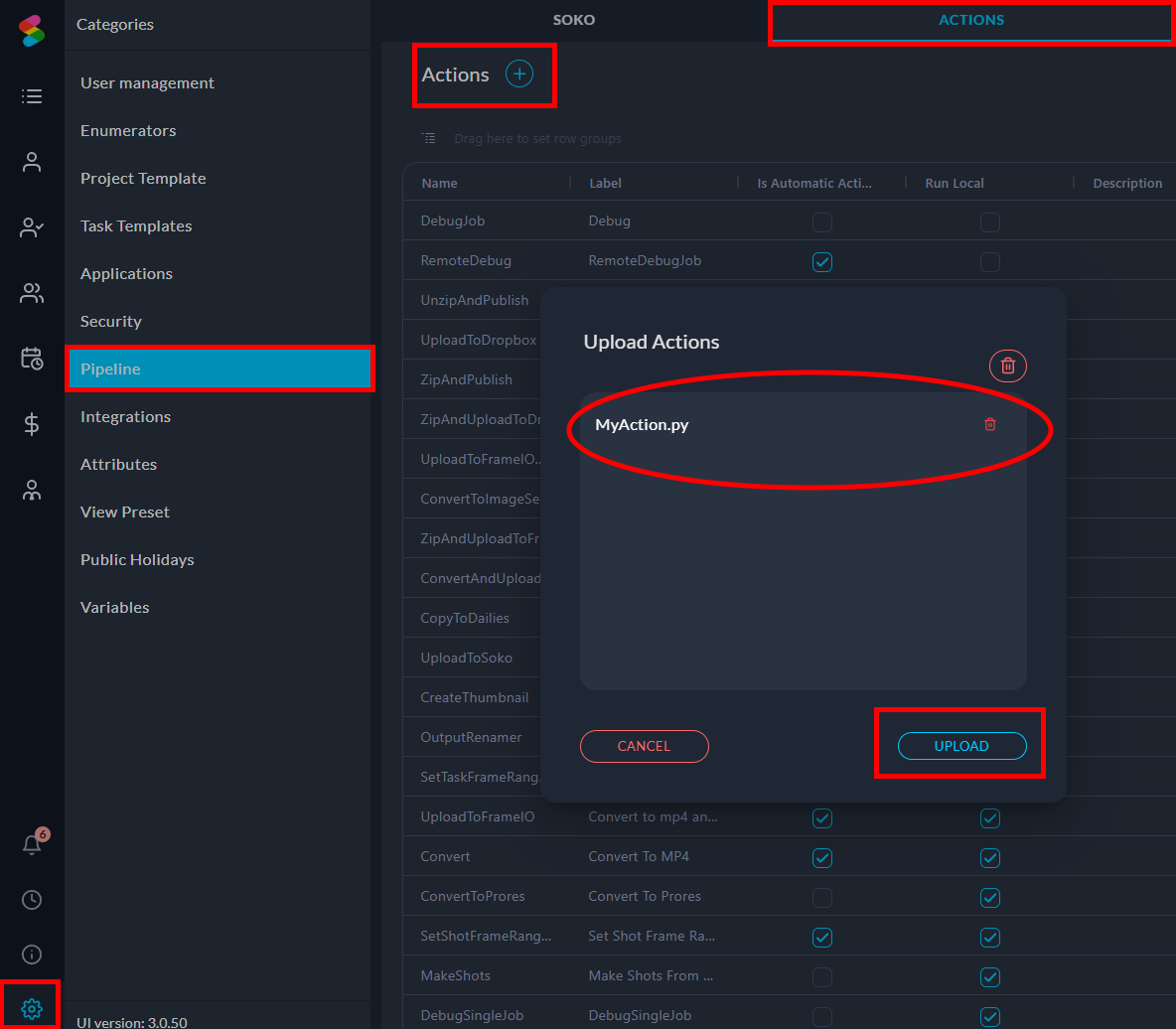Open the team members icon below dollar sign
Viewport: 1176px width, 1029px height.
click(x=32, y=490)
